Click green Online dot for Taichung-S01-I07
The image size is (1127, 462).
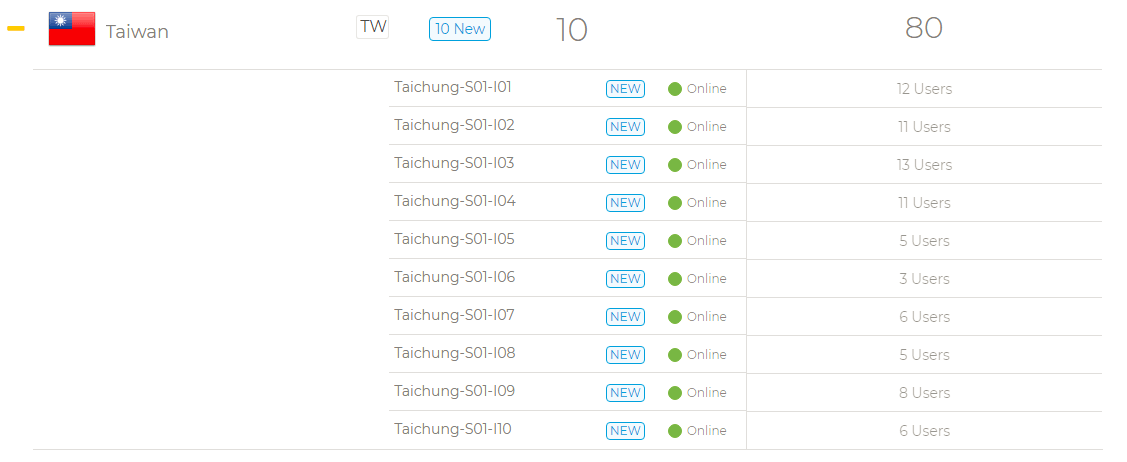point(675,317)
